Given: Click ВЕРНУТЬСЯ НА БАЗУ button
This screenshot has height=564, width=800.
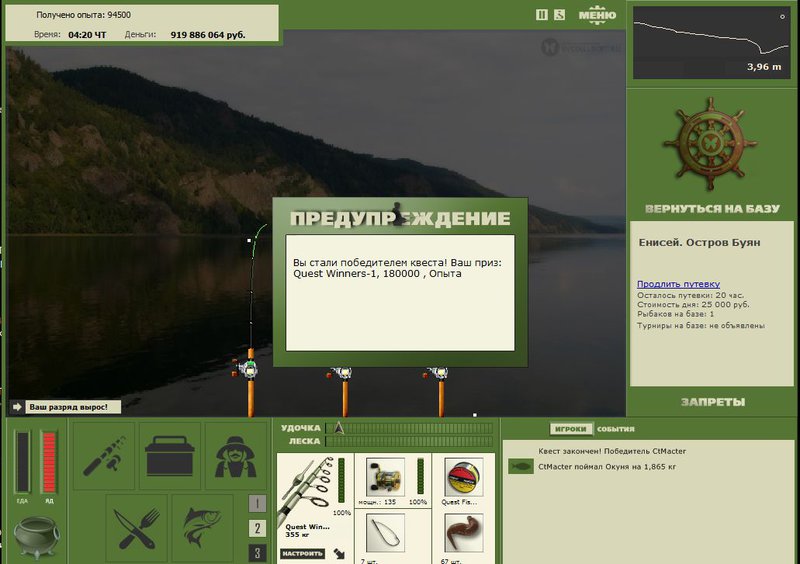Looking at the screenshot, I should (712, 208).
